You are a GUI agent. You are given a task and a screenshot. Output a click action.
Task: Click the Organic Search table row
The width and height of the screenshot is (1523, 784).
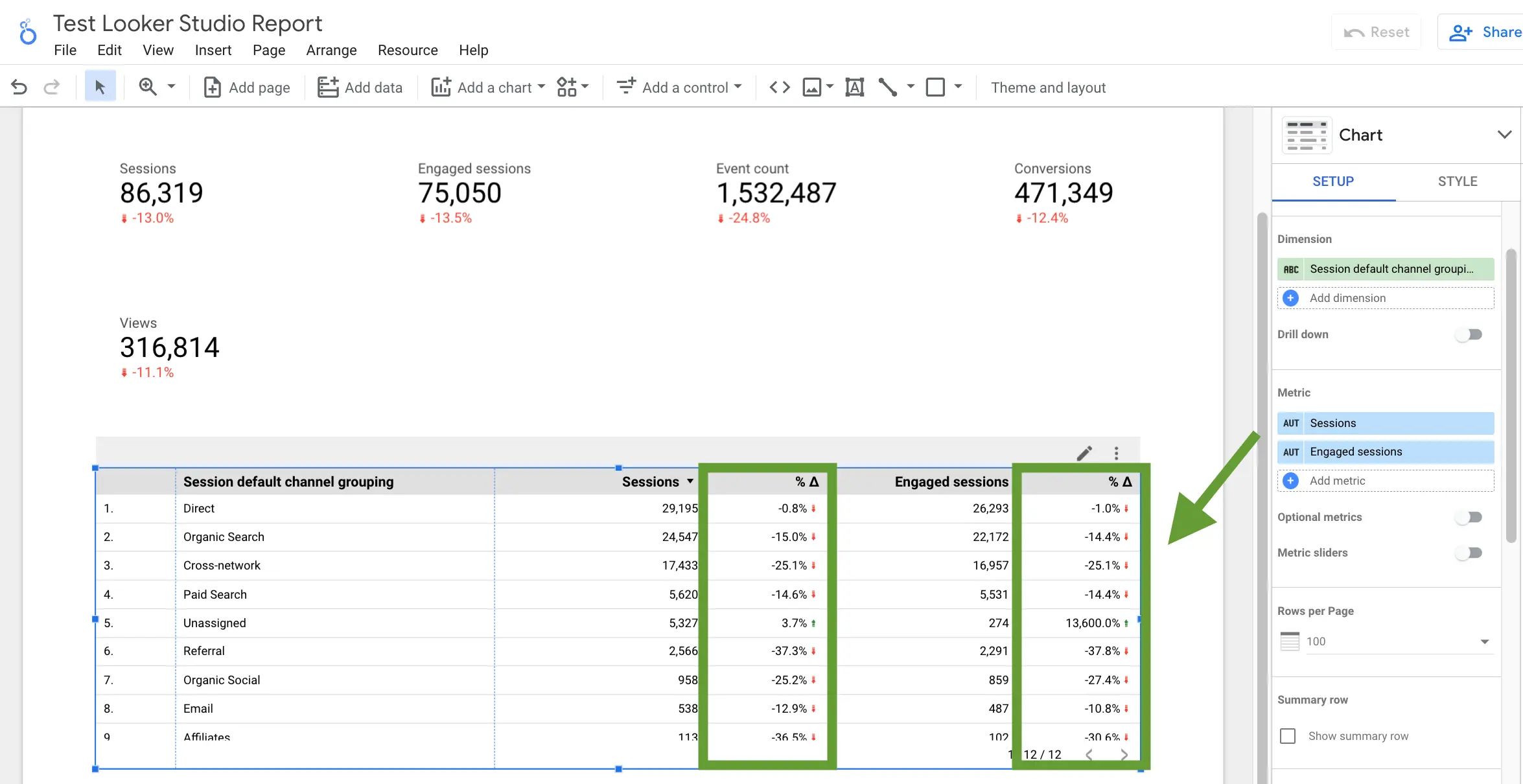coord(618,537)
